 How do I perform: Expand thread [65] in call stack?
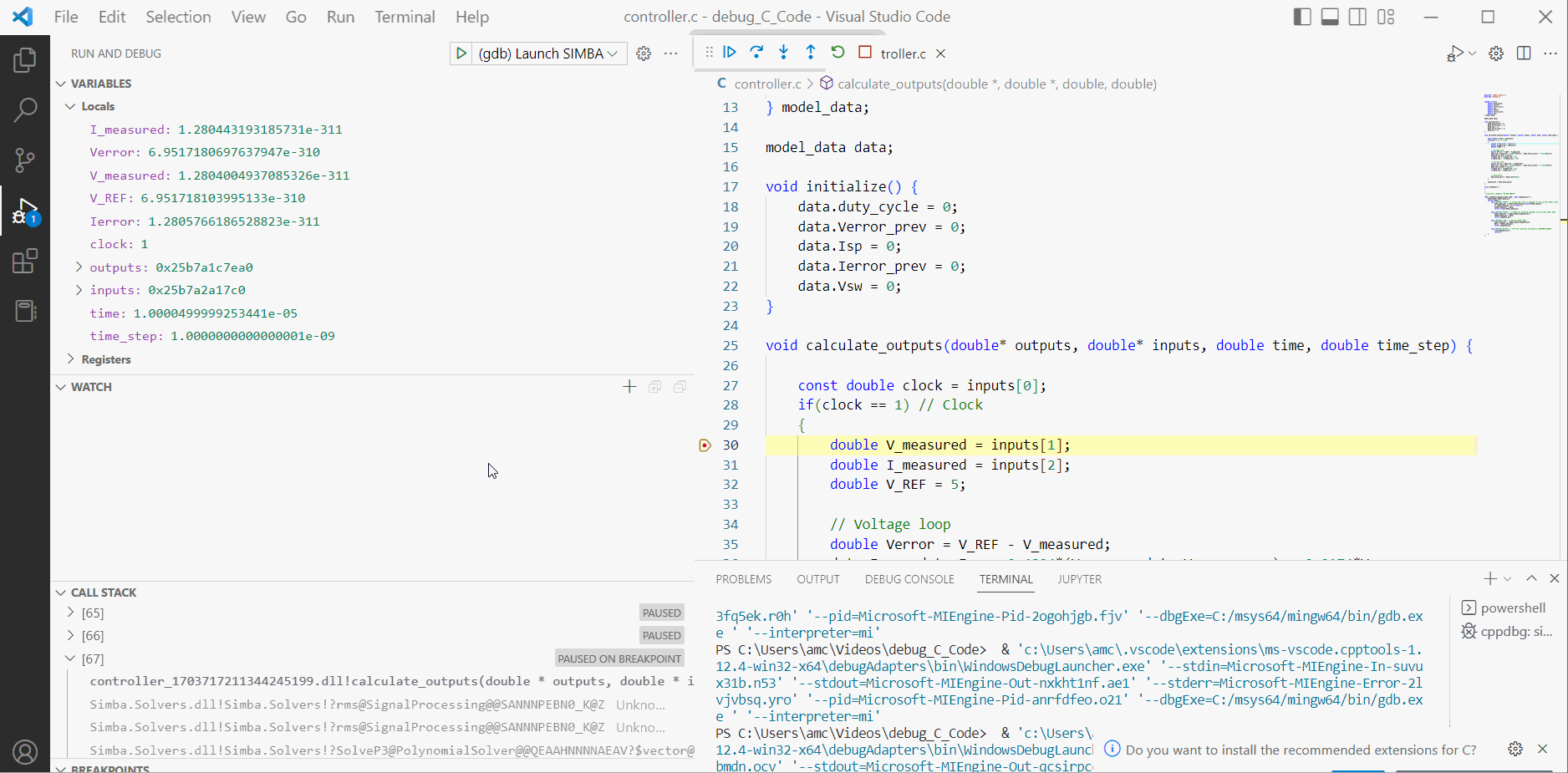pyautogui.click(x=70, y=613)
